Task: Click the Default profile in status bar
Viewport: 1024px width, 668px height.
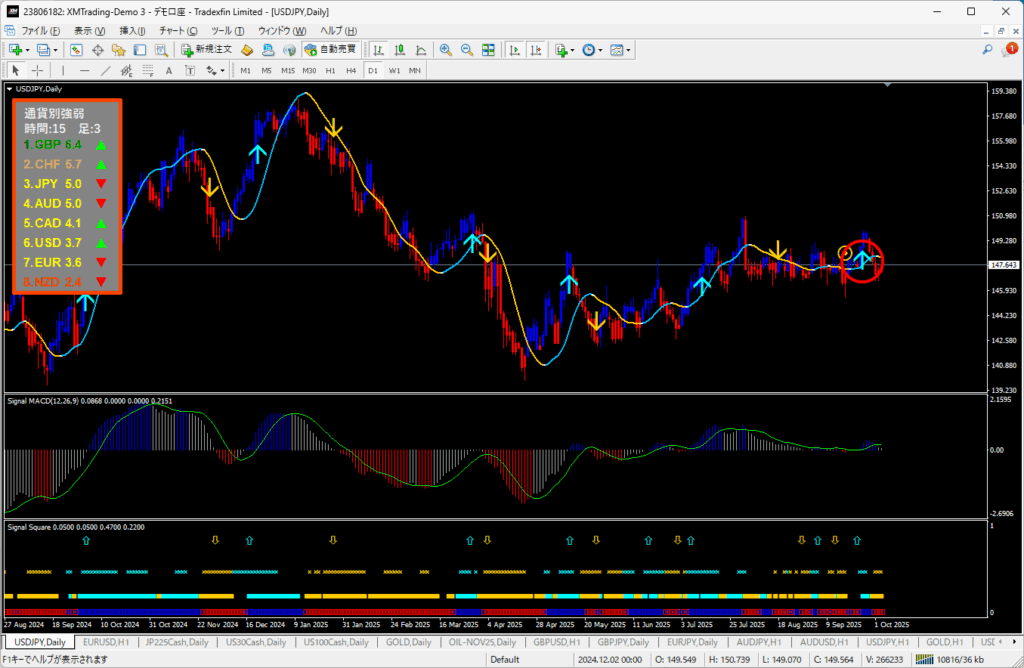Action: click(505, 659)
